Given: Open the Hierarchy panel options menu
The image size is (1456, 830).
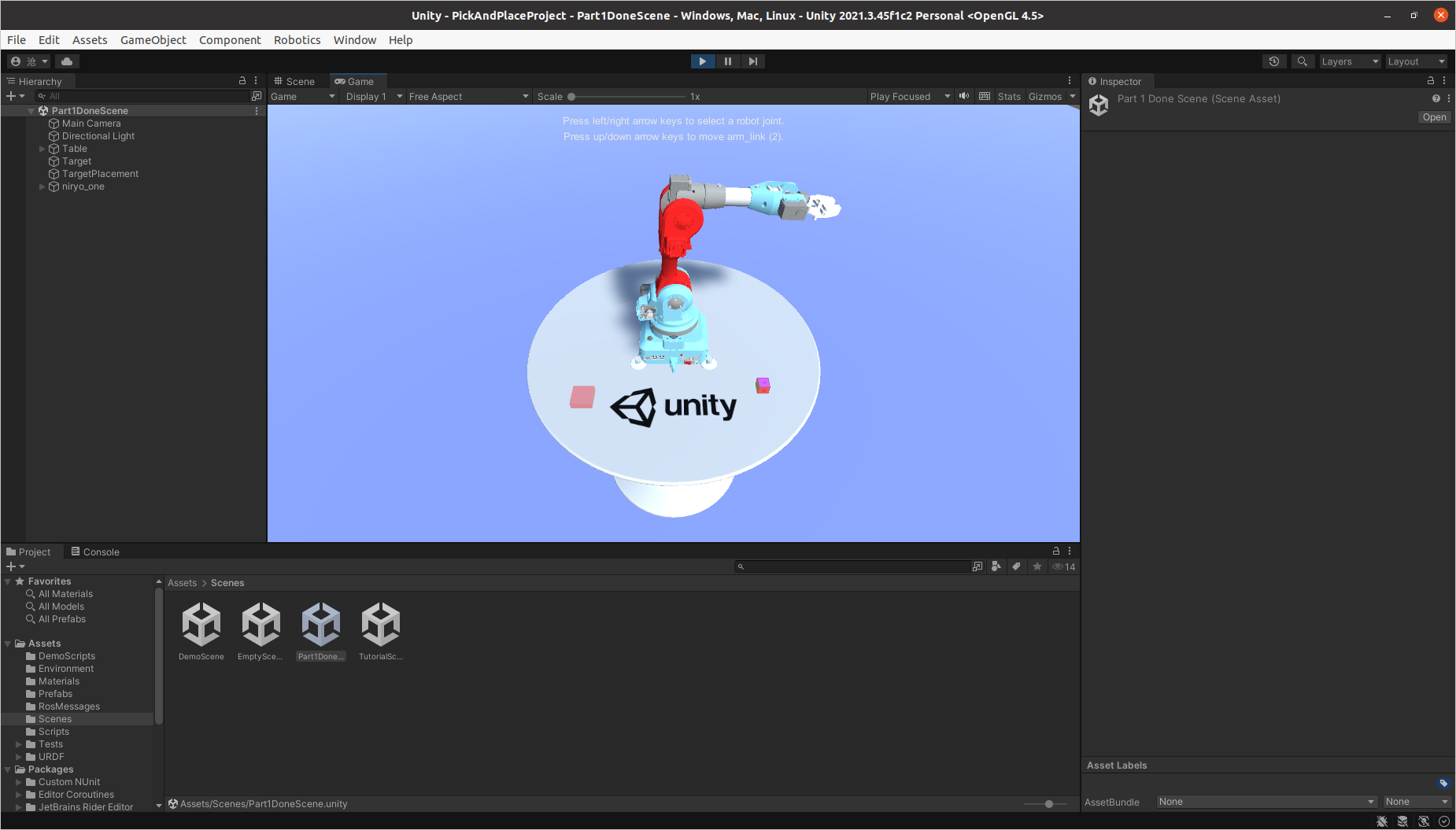Looking at the screenshot, I should coord(256,80).
